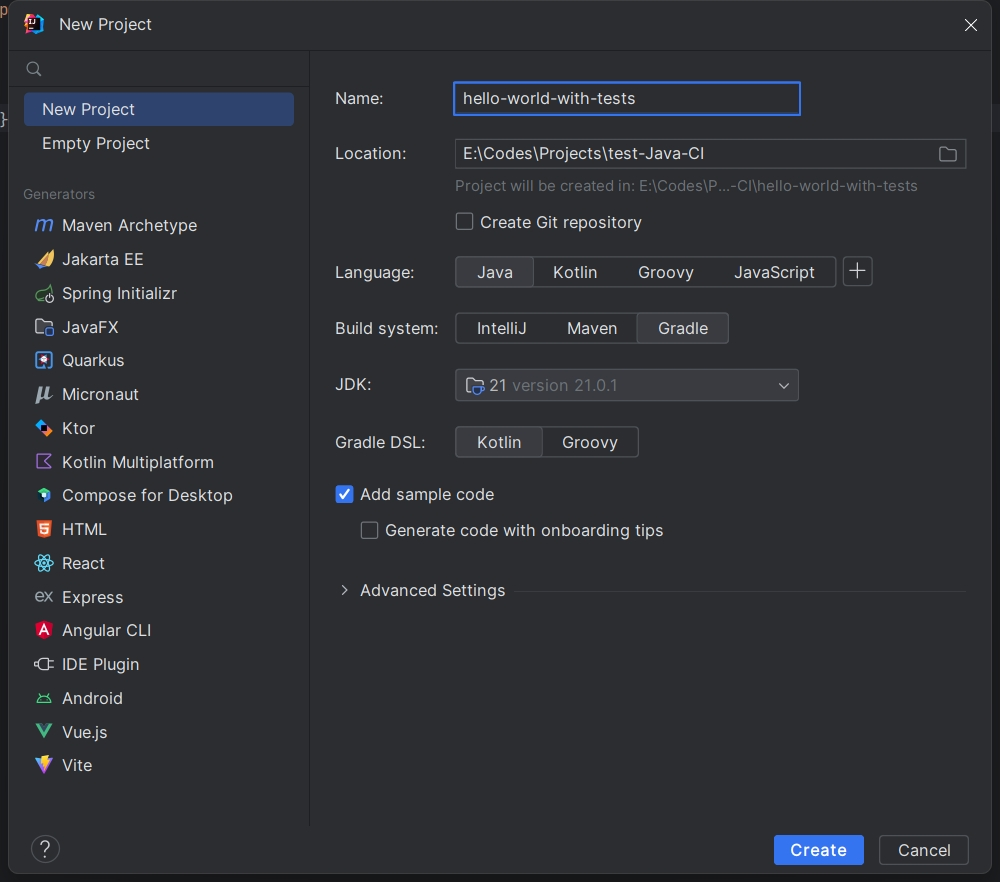Click the Angular CLI icon
Screen dimensions: 1000x882
(44, 630)
